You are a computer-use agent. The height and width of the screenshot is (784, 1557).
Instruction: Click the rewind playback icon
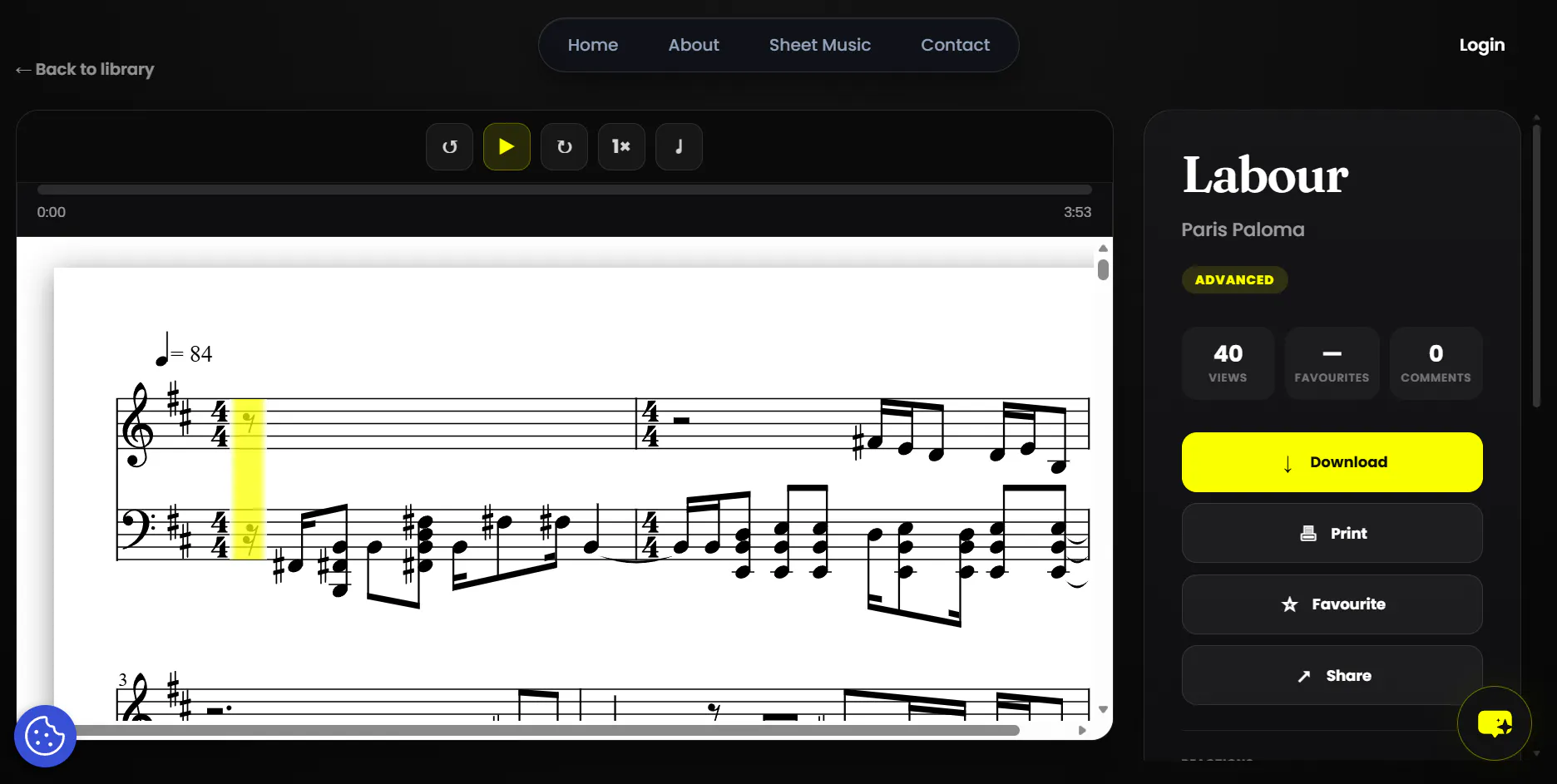coord(450,147)
